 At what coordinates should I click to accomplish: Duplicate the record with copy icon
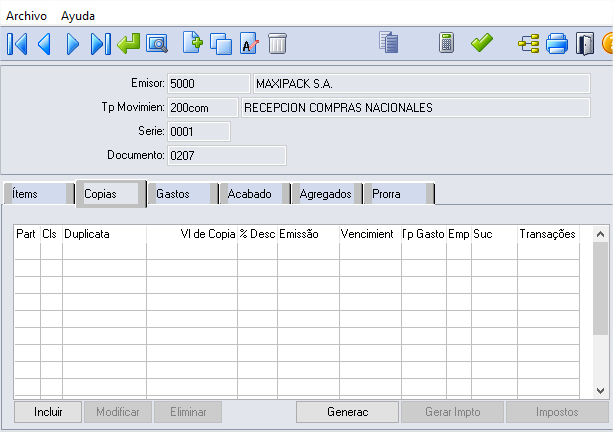pos(221,43)
